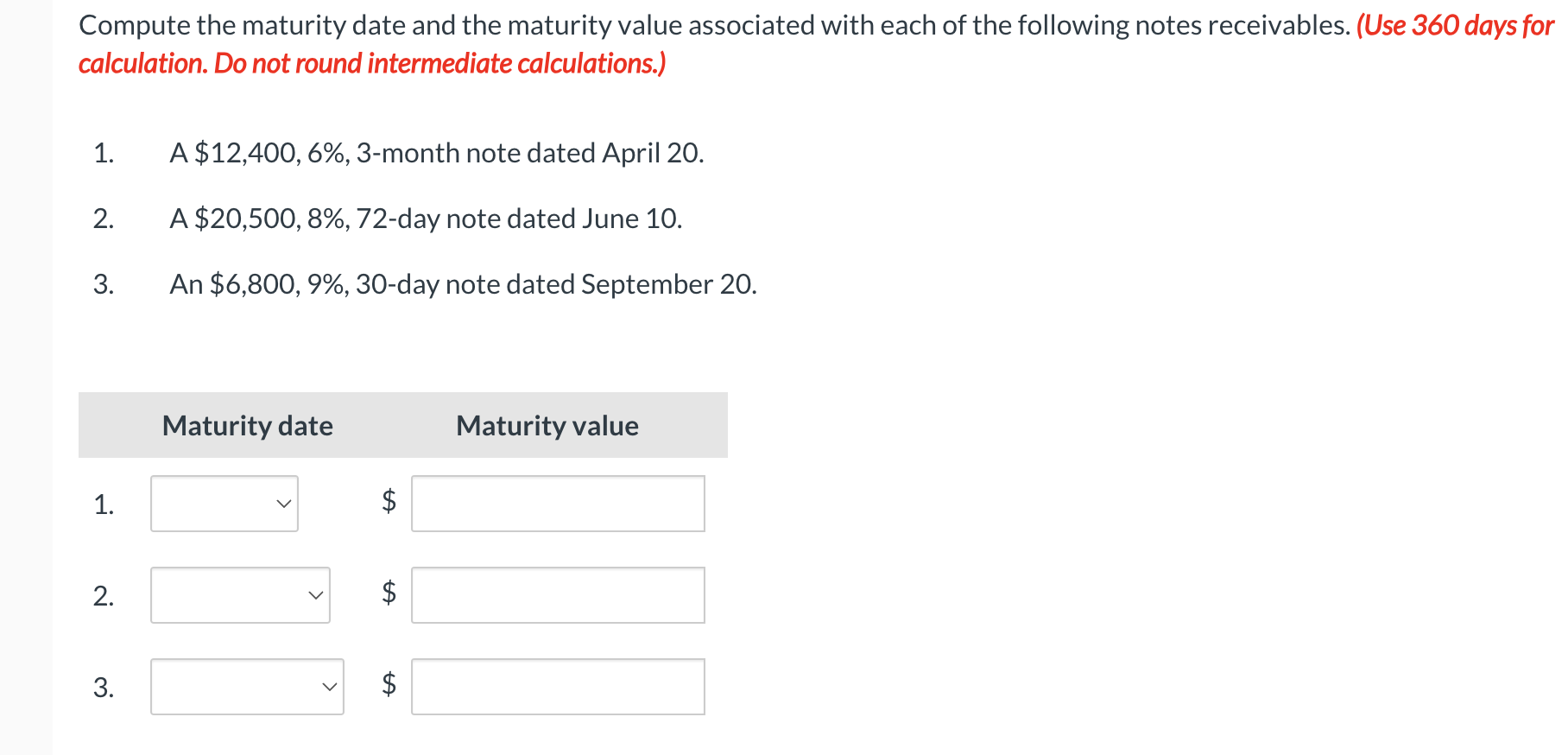Click the maturity value input for note 1
The height and width of the screenshot is (755, 1568).
(x=558, y=504)
